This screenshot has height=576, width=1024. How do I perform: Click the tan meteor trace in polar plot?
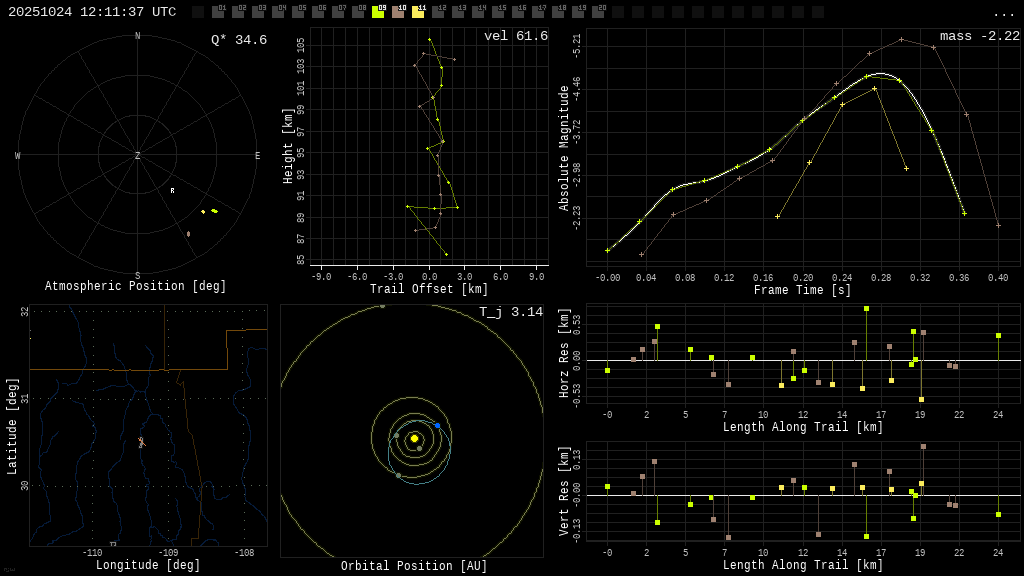[x=188, y=234]
